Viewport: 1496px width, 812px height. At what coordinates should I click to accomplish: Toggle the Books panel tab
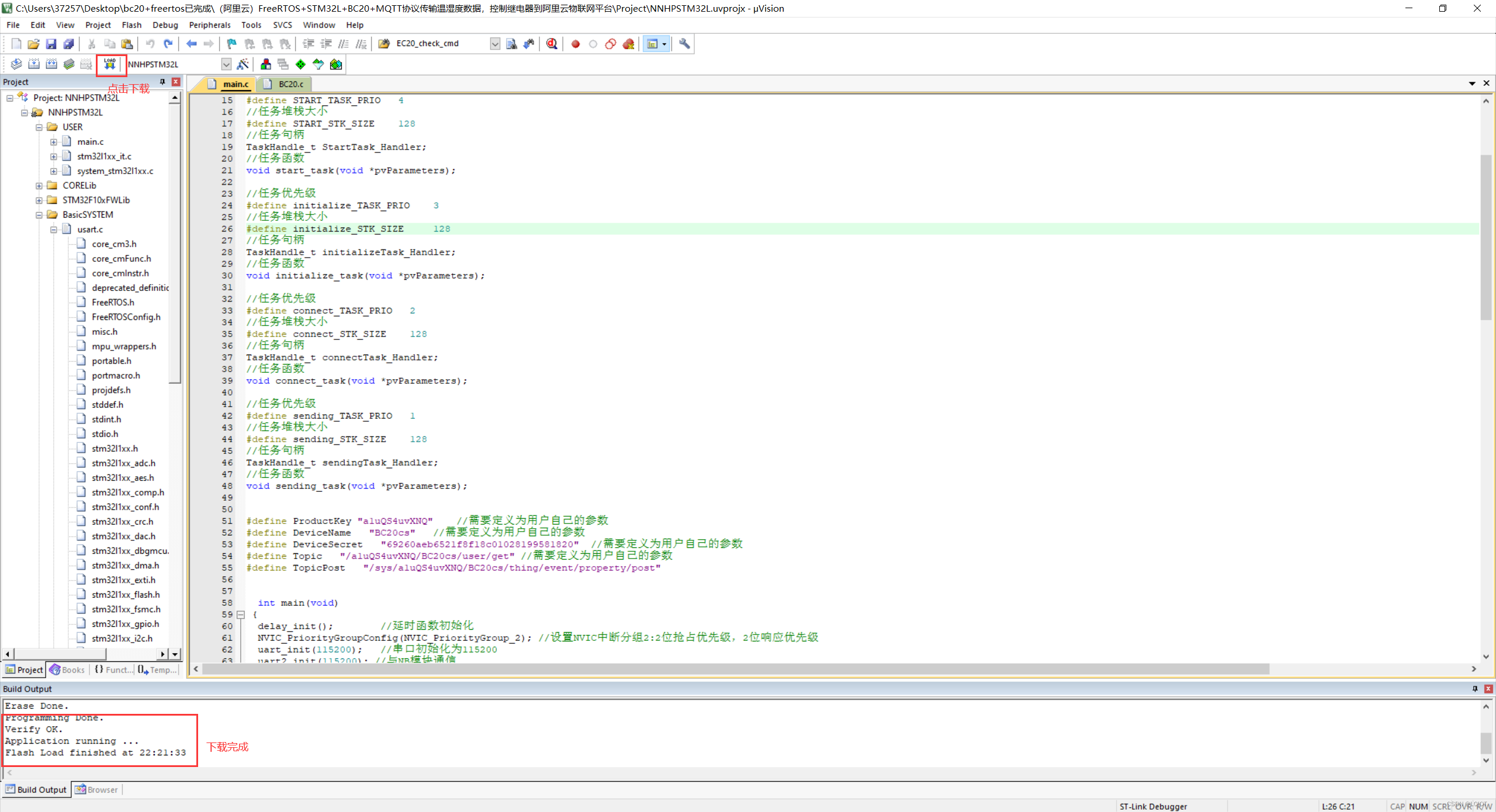click(68, 670)
